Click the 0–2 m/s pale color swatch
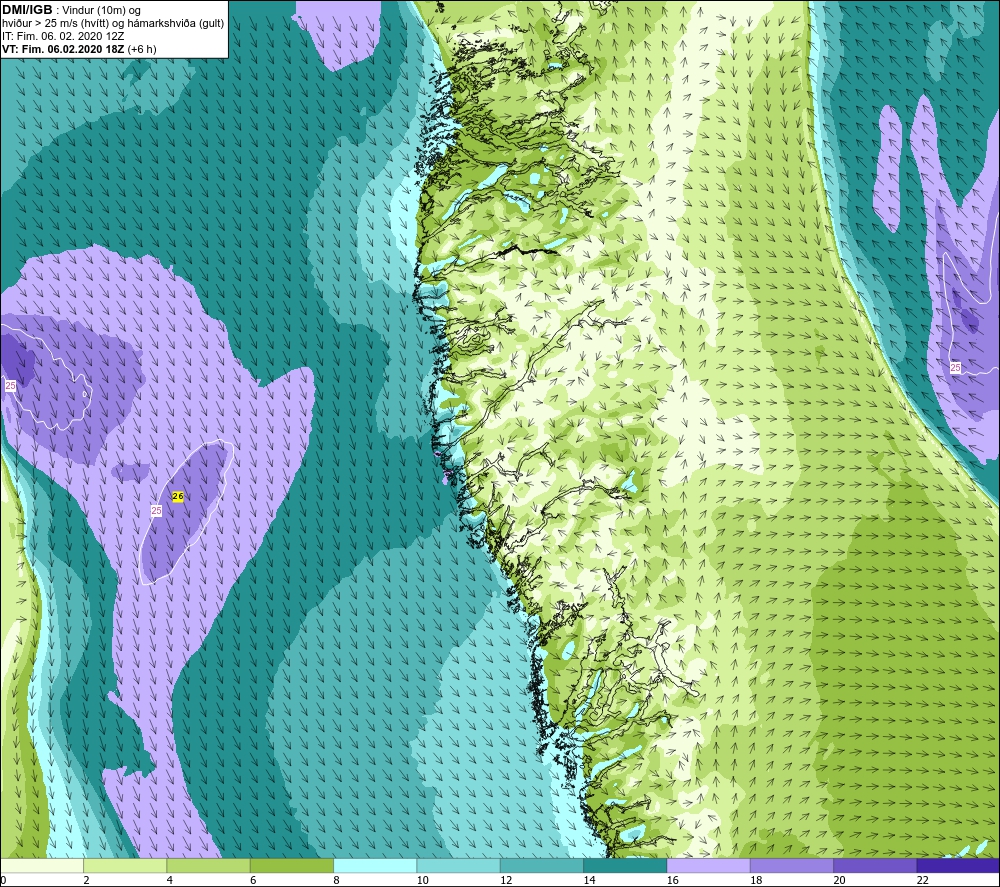 (x=41, y=865)
